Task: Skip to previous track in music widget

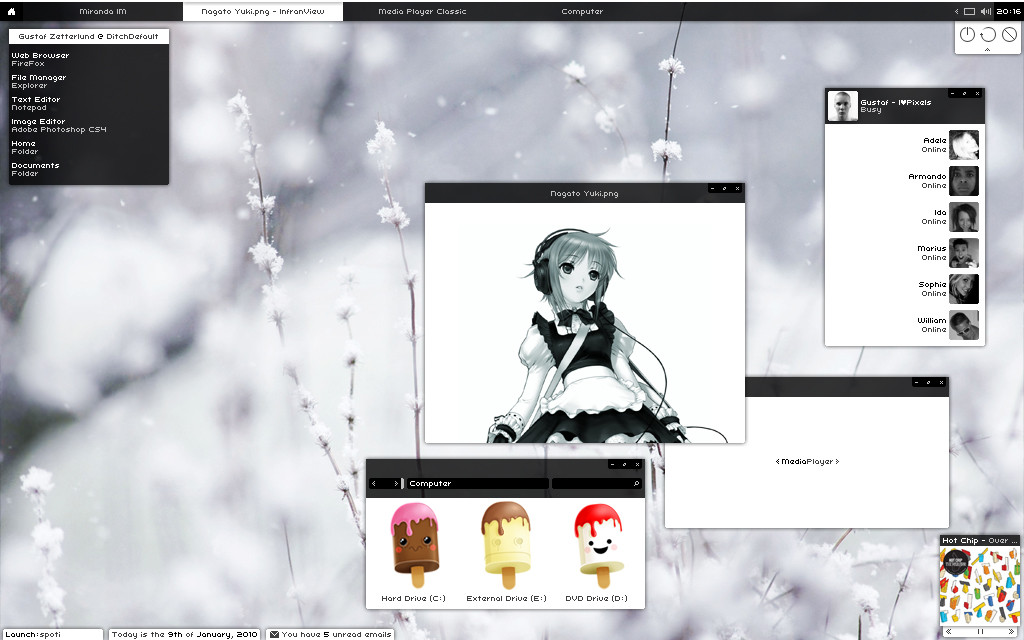Action: (x=948, y=632)
